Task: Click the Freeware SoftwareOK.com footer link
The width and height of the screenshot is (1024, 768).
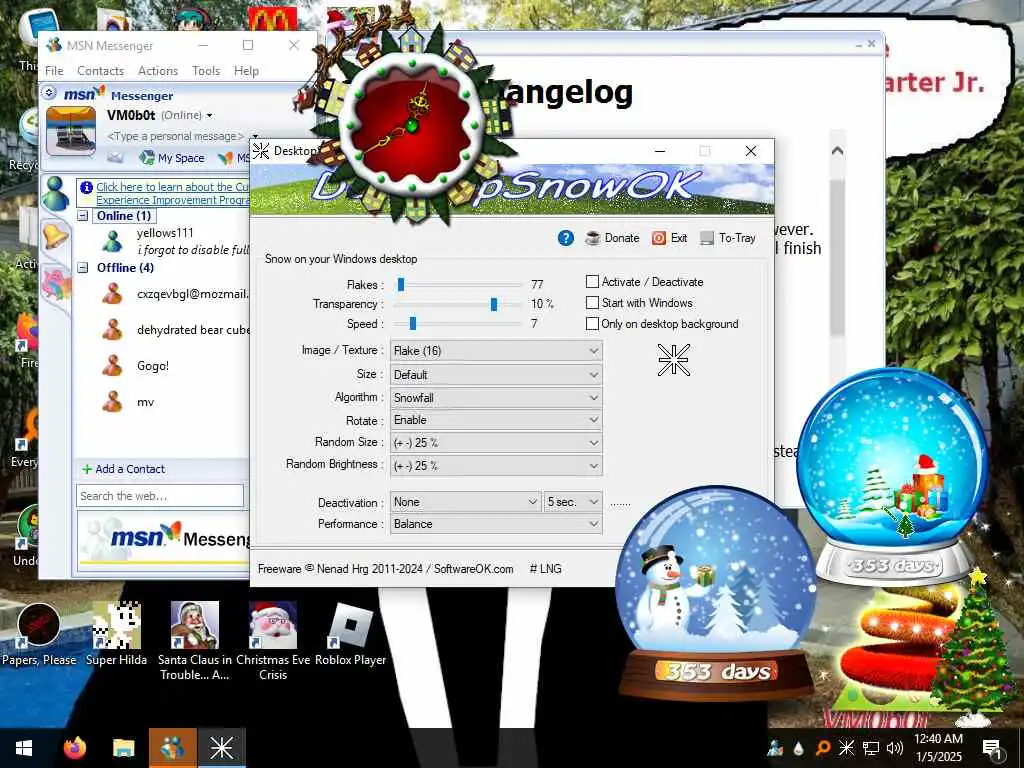Action: pos(385,569)
